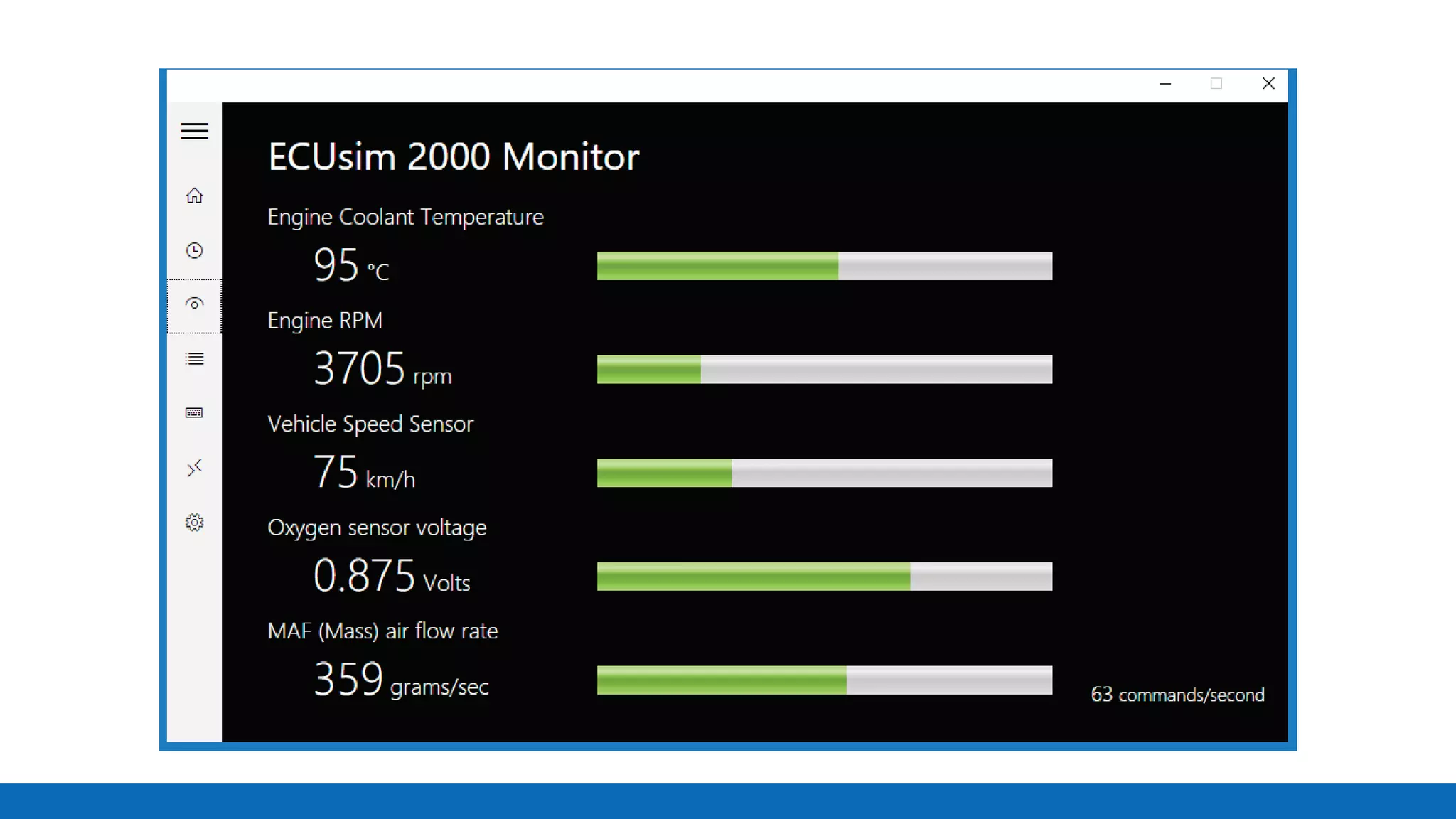Go to the Home page icon
This screenshot has width=1456, height=819.
[x=194, y=196]
